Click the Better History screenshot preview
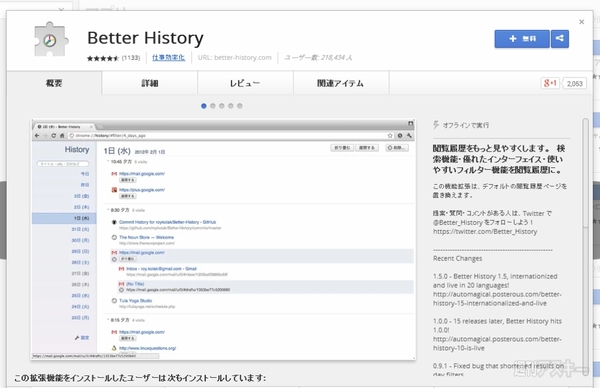 (x=223, y=240)
